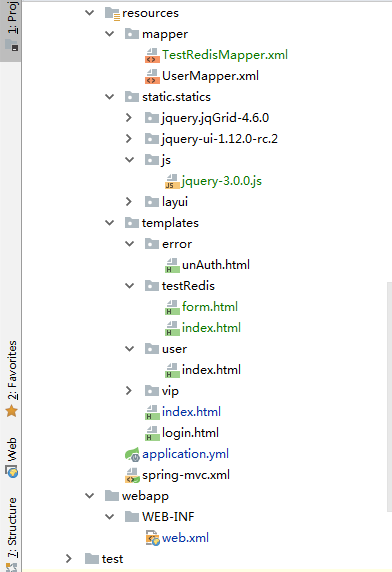Click the webapp folder icon
This screenshot has width=392, height=572.
[112, 496]
